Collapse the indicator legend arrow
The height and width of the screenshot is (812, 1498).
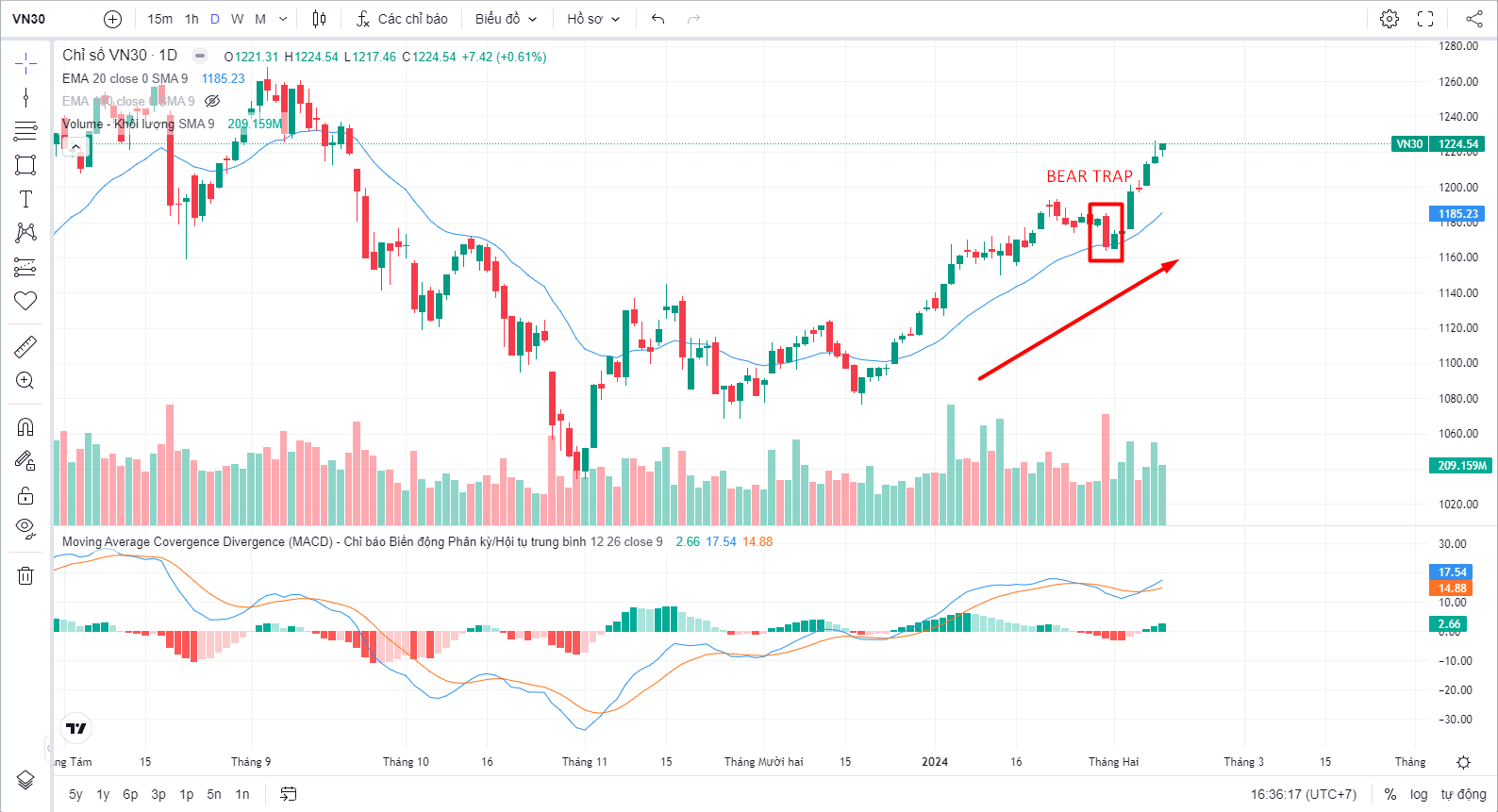point(75,146)
